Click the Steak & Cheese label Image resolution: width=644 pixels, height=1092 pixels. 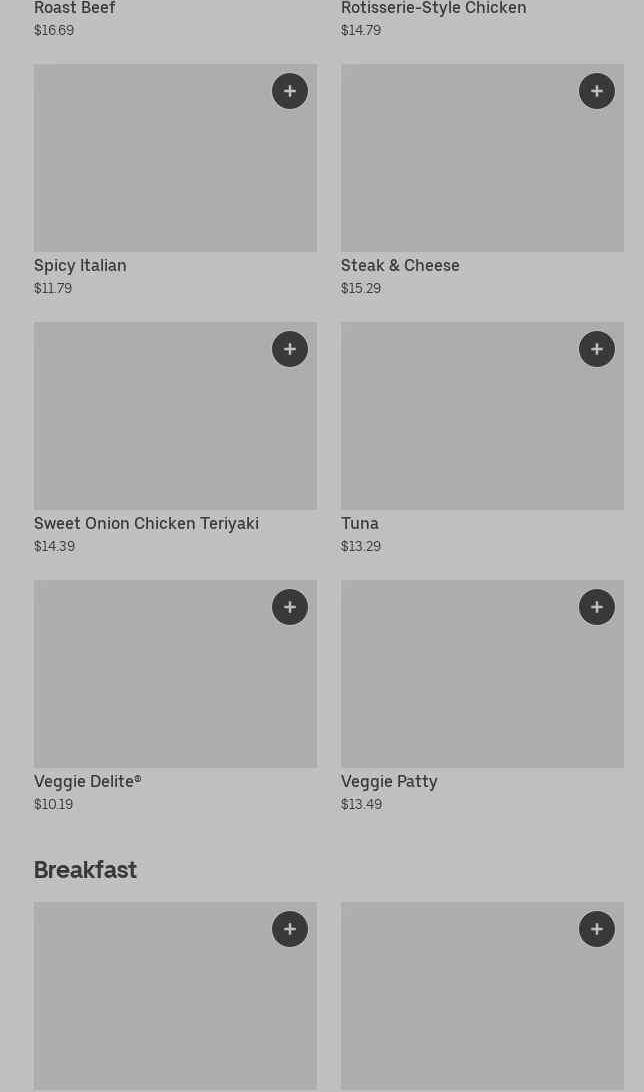pos(400,265)
